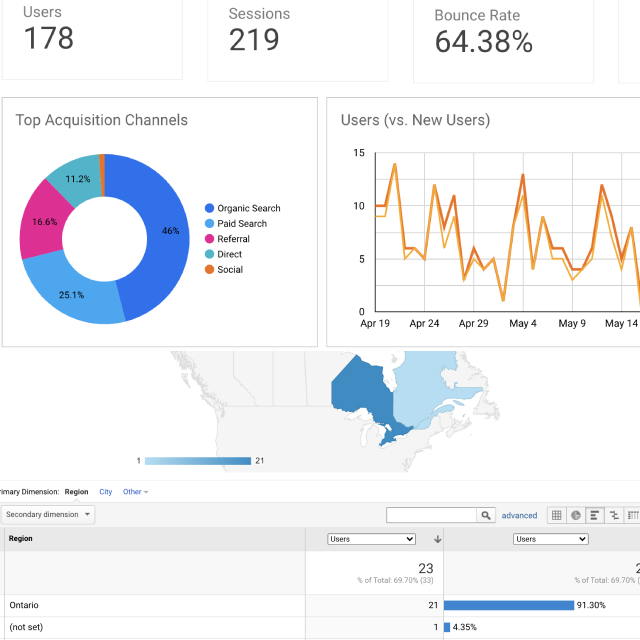Click the search magnifier button
Viewport: 640px width, 640px height.
[486, 515]
